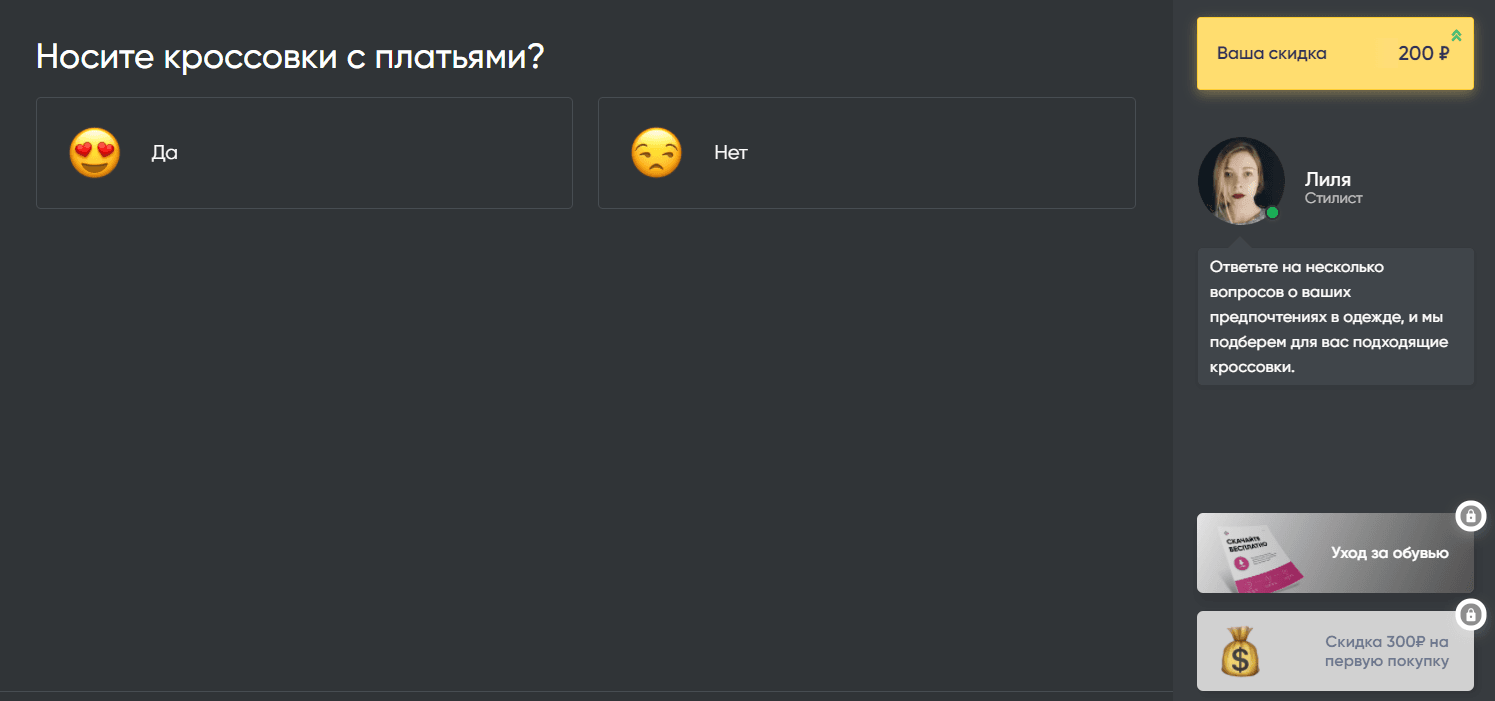Click the unamused face emoji
Viewport: 1495px width, 701px height.
coord(656,153)
